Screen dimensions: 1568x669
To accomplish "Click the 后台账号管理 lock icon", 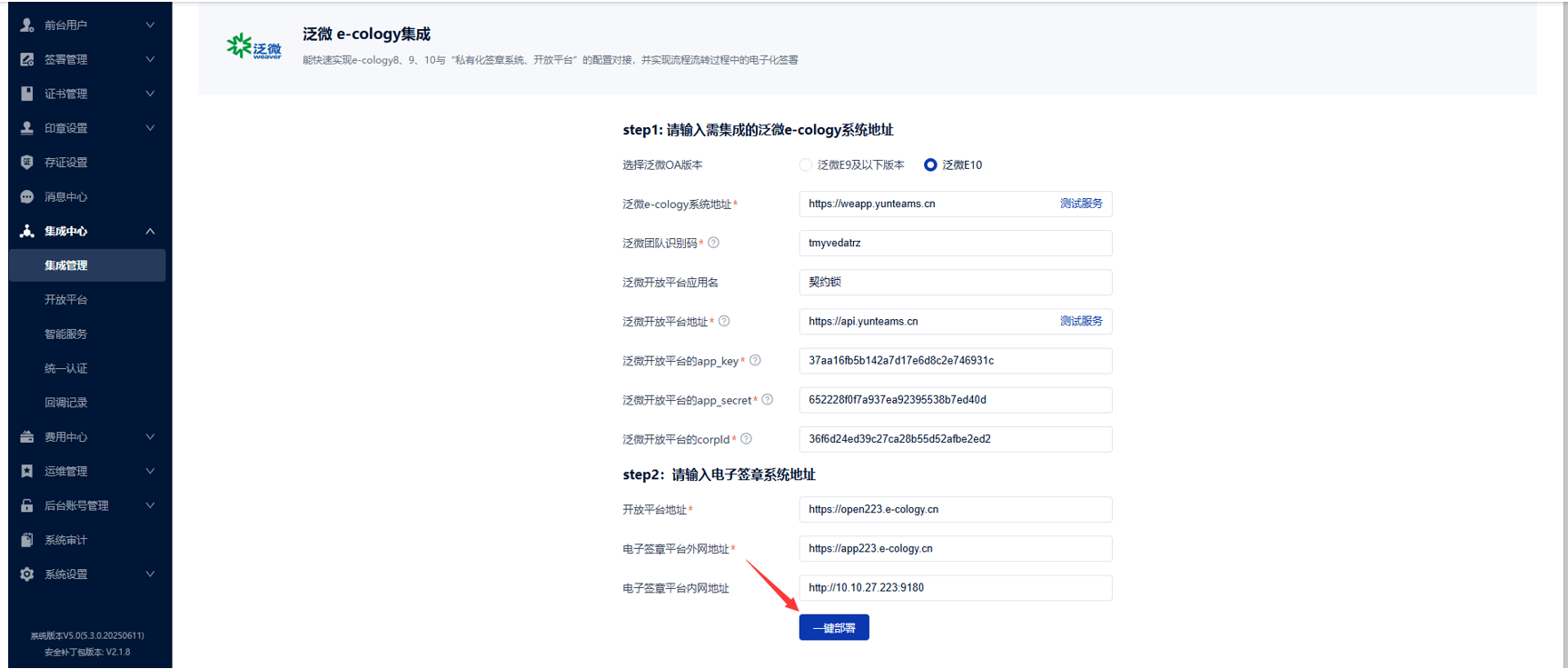I will [x=27, y=506].
